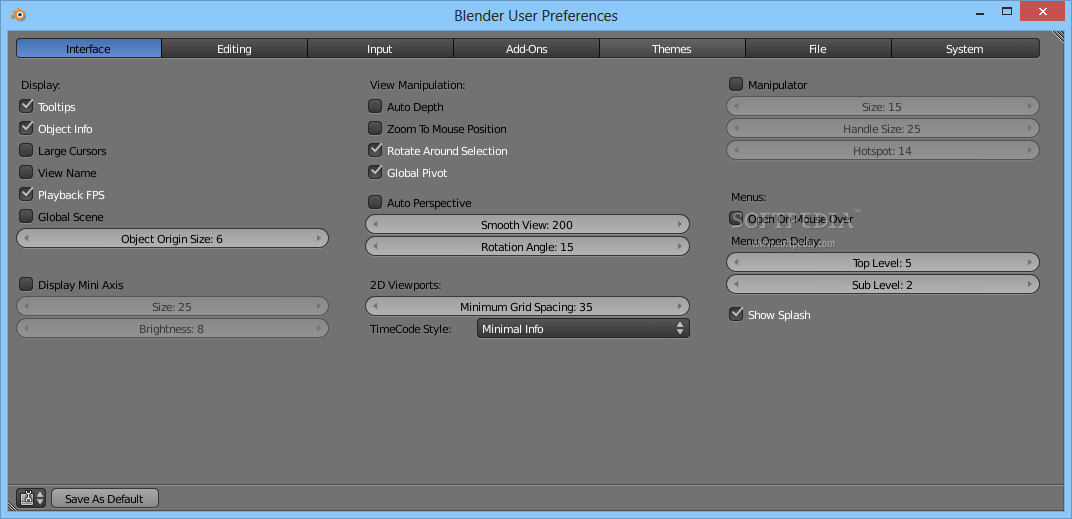Viewport: 1072px width, 519px height.
Task: Open the editor type selector icon
Action: (31, 498)
